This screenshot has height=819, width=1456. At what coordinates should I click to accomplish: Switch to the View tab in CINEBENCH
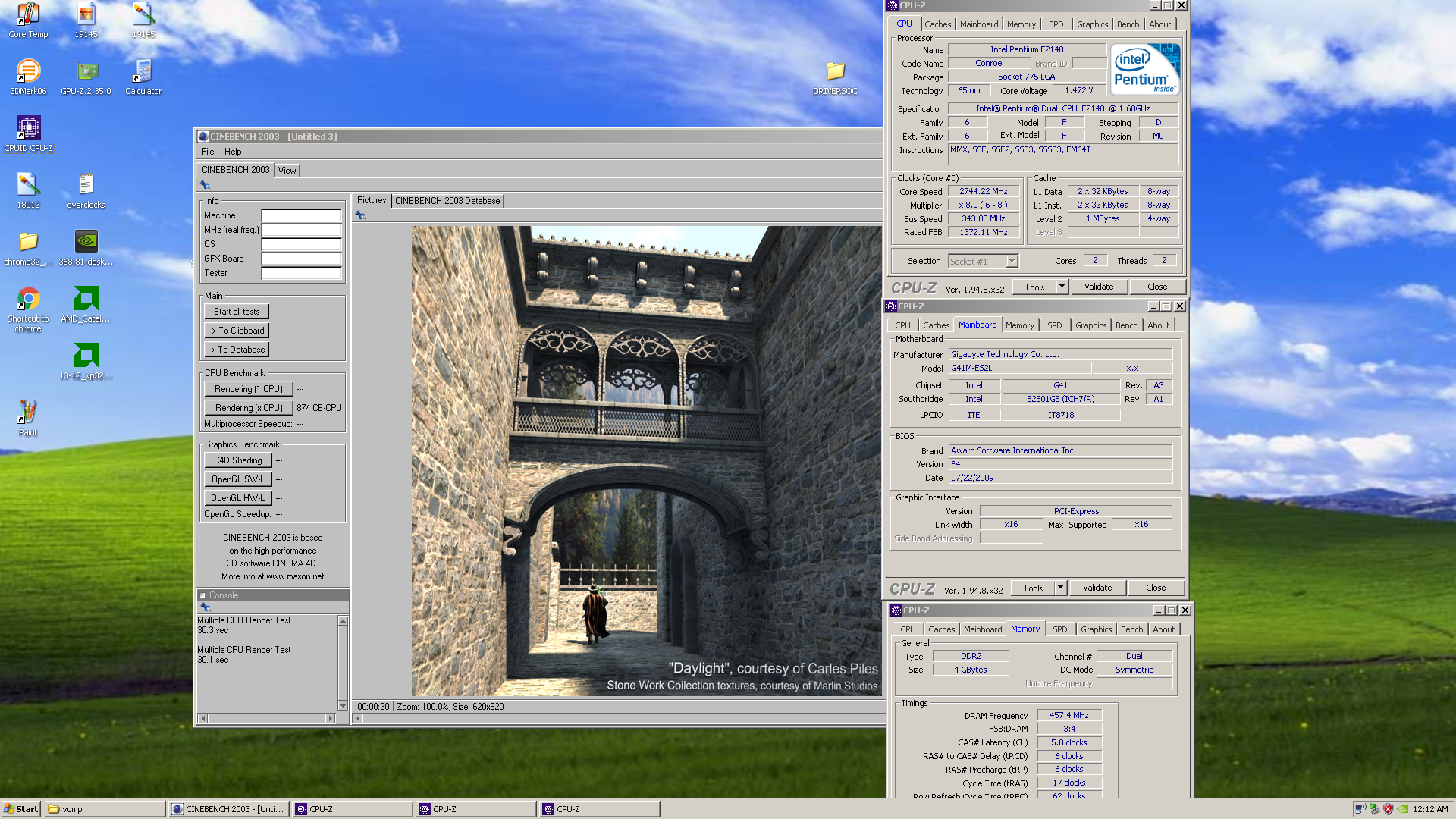click(287, 171)
